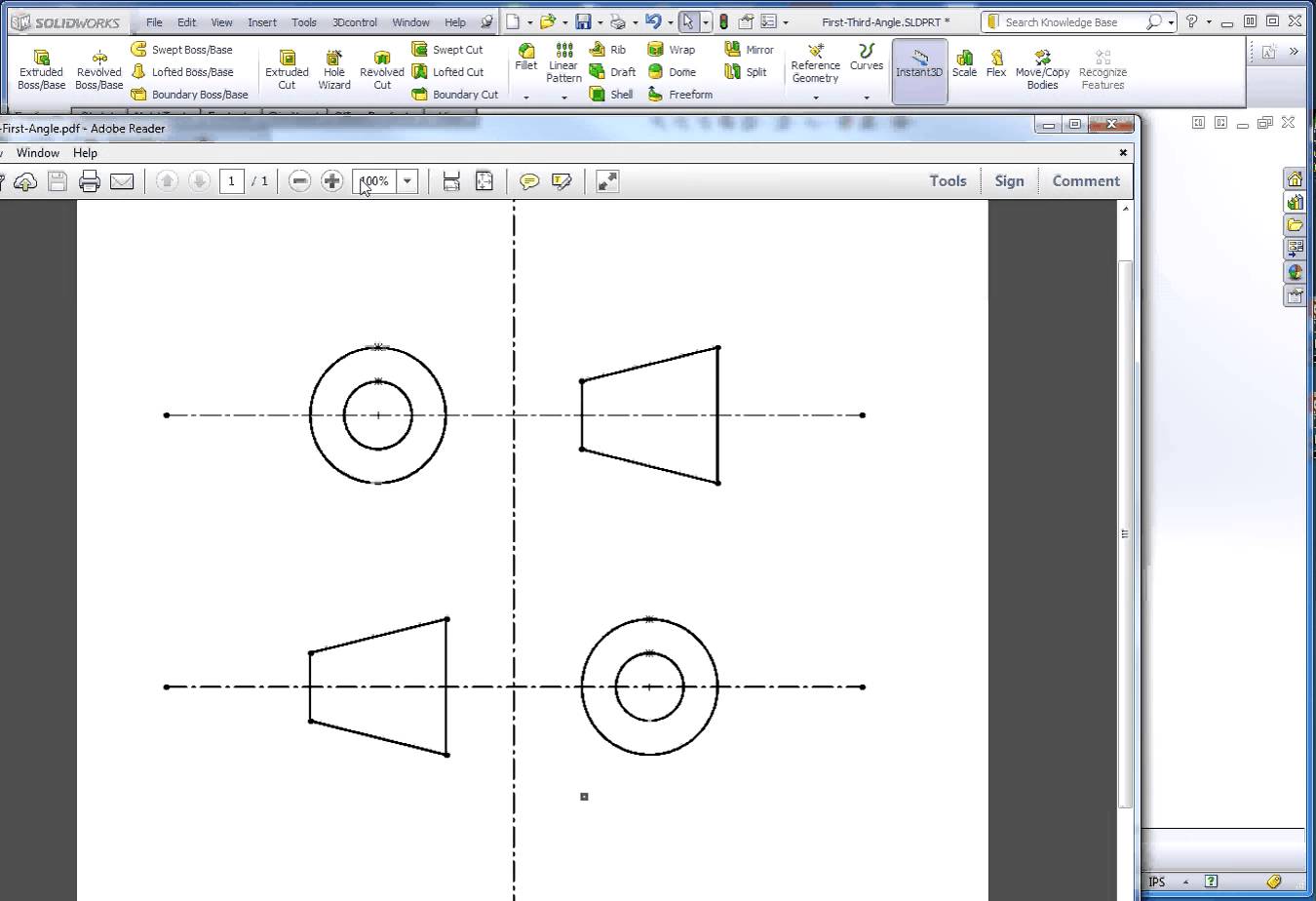Click the Shell feature icon

coord(611,95)
